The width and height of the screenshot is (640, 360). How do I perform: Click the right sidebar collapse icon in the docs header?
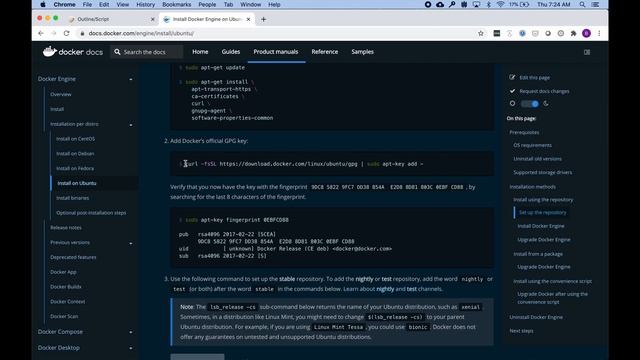pos(587,52)
